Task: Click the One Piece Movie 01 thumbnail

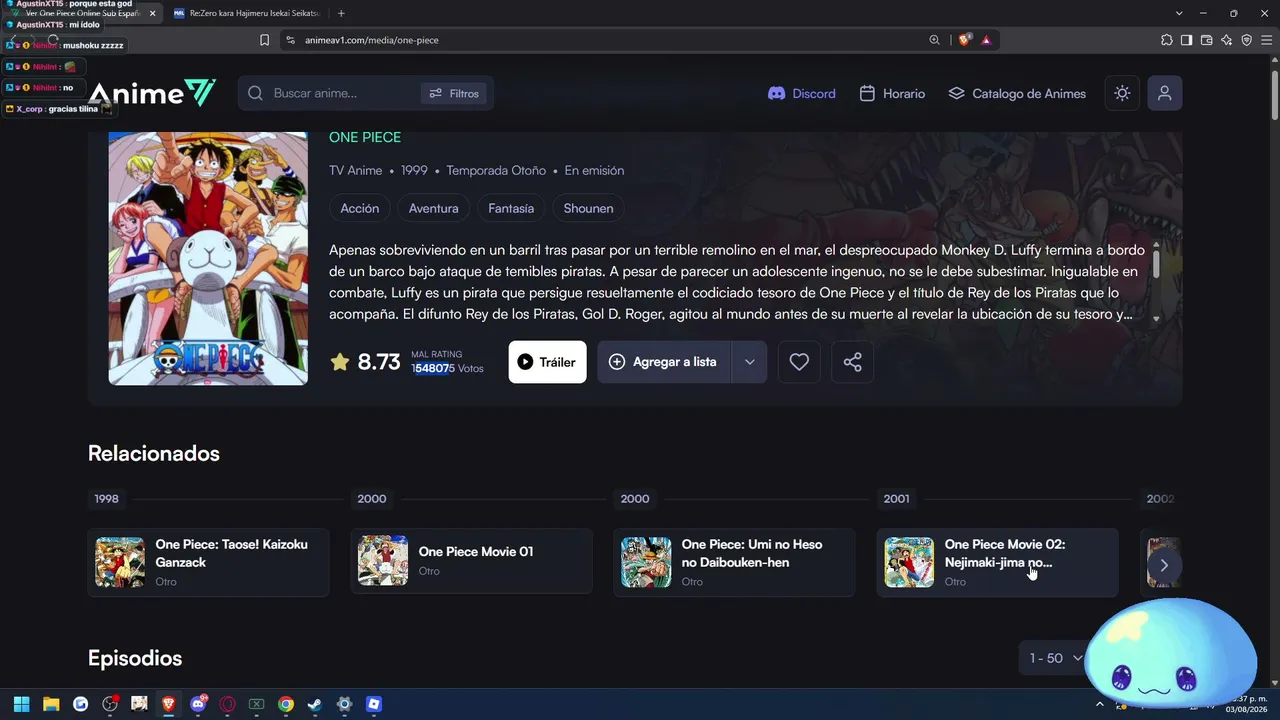Action: [383, 561]
